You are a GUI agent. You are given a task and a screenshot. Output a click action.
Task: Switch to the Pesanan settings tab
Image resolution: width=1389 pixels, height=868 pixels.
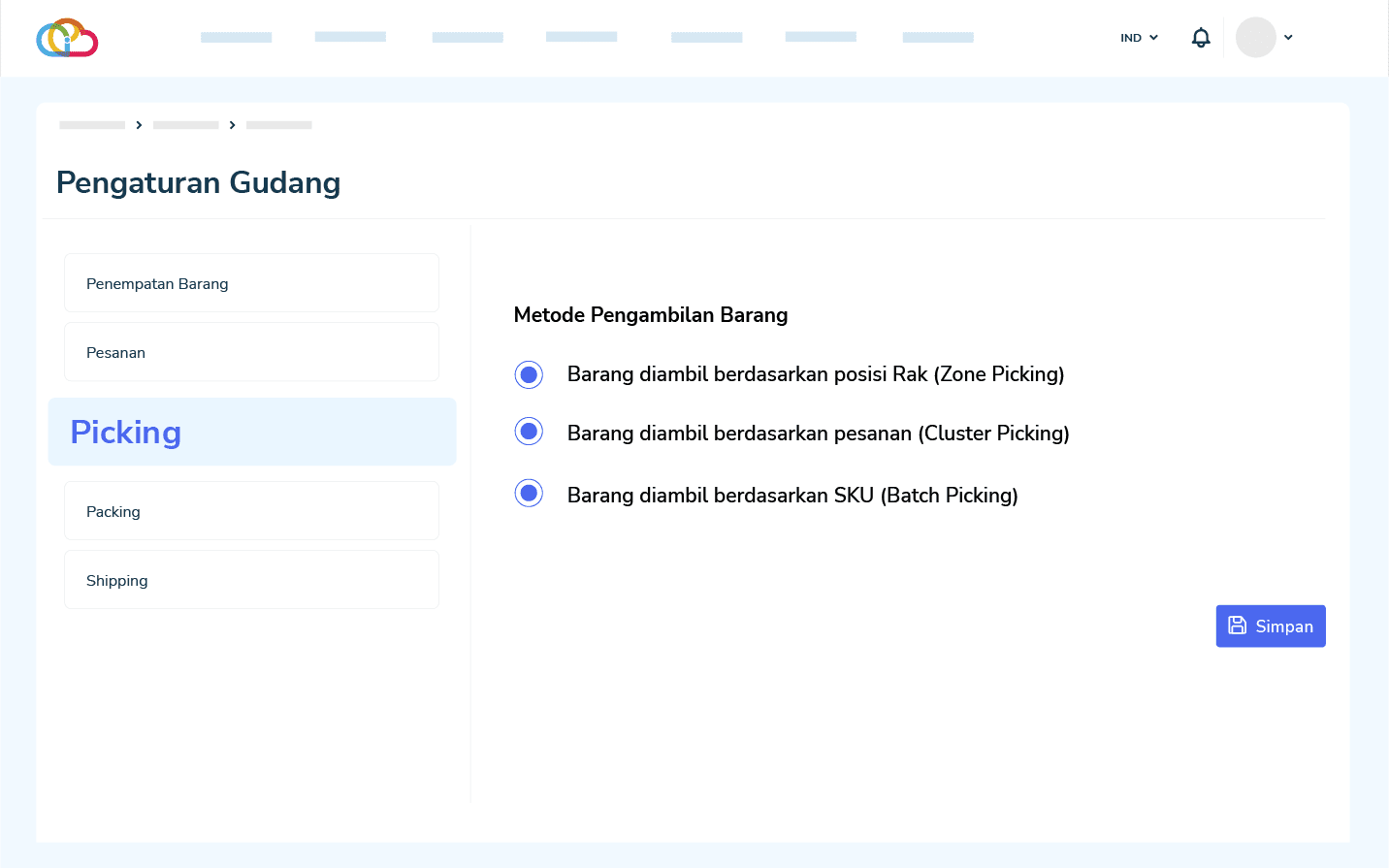pos(251,352)
